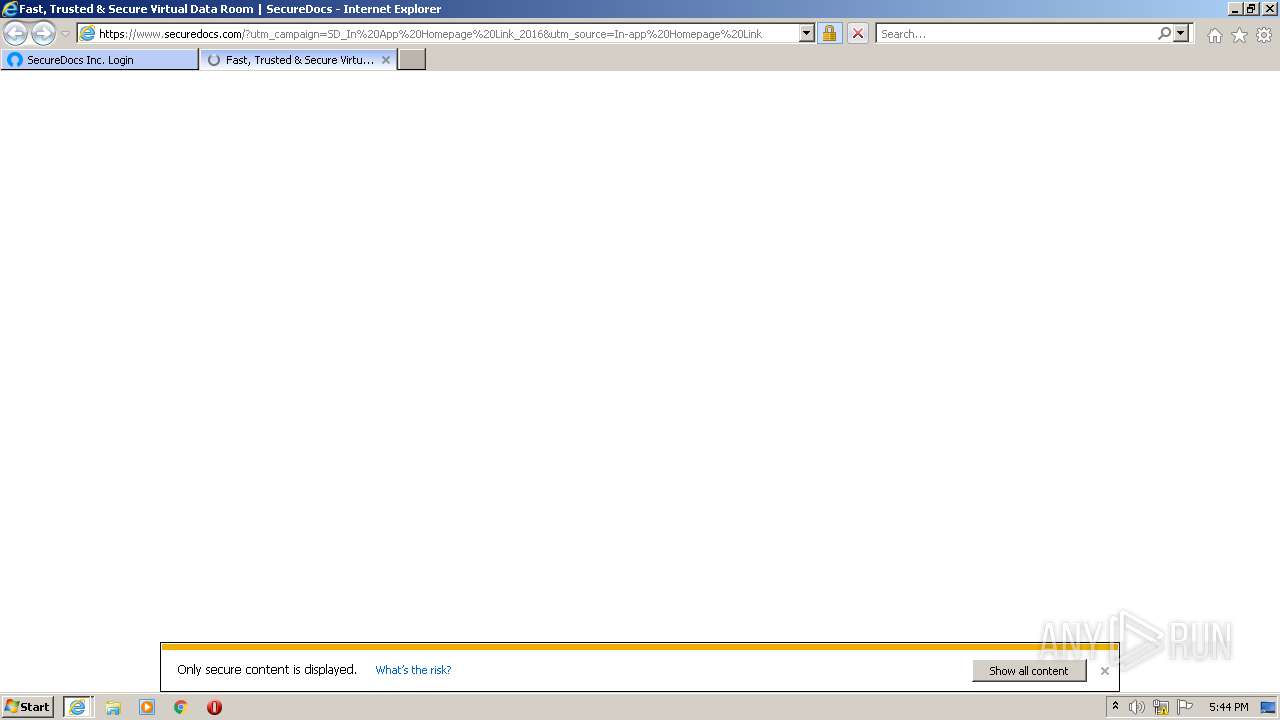
Task: Dismiss the secure content notification bar
Action: point(1104,671)
